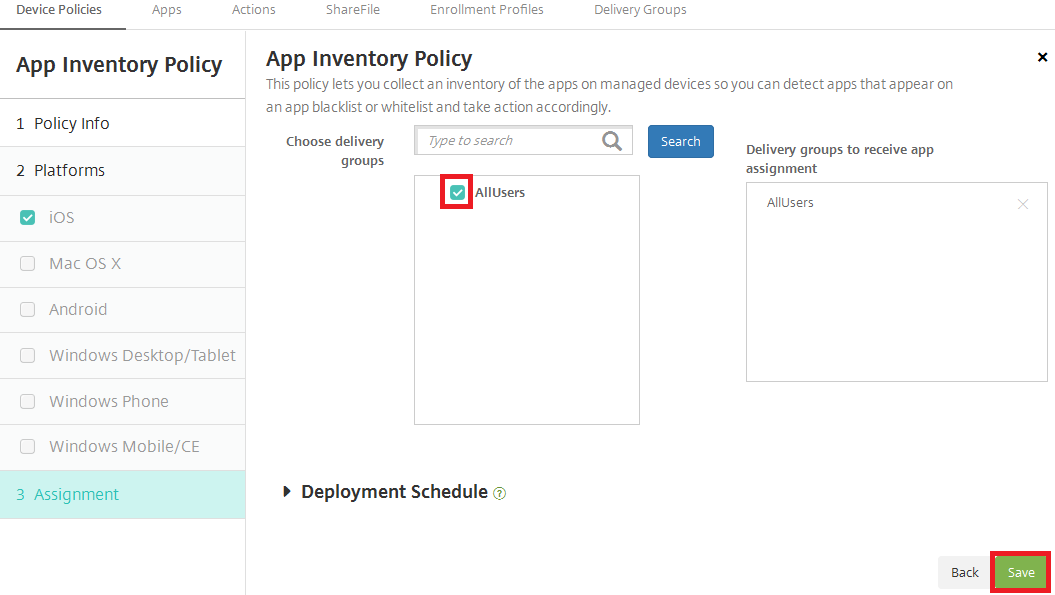Check the Windows Desktop/Tablet platform
Image resolution: width=1055 pixels, height=595 pixels.
point(28,356)
